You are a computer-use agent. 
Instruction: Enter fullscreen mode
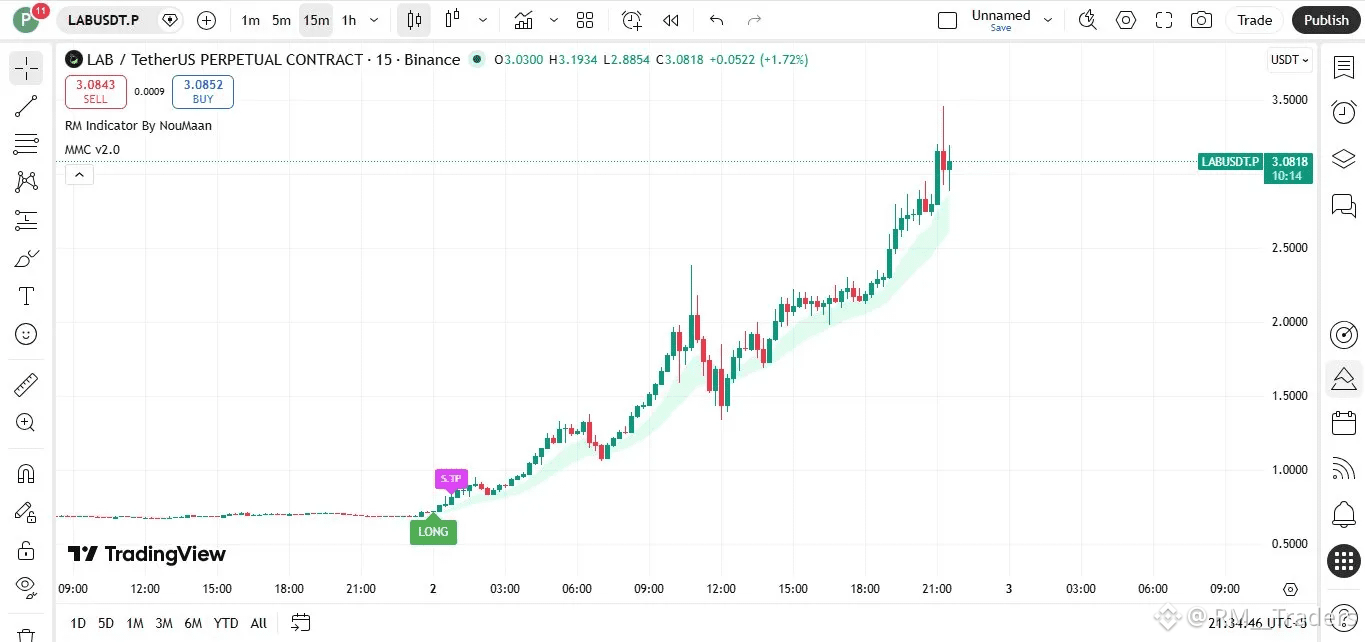[1164, 20]
